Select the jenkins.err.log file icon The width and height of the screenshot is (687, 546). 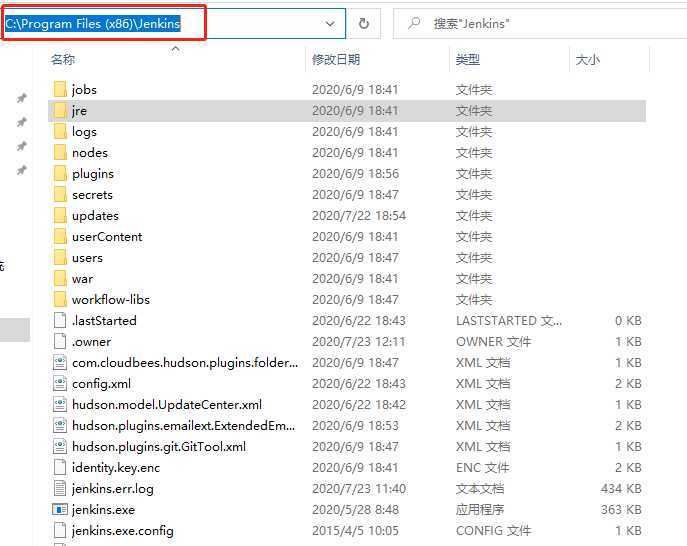point(60,489)
